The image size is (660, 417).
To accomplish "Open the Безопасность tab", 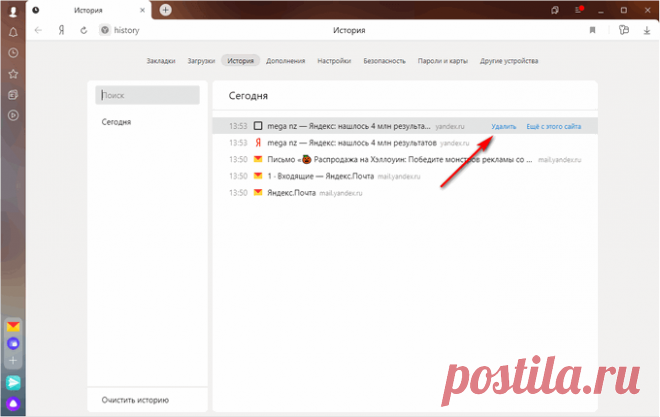I will coord(384,61).
